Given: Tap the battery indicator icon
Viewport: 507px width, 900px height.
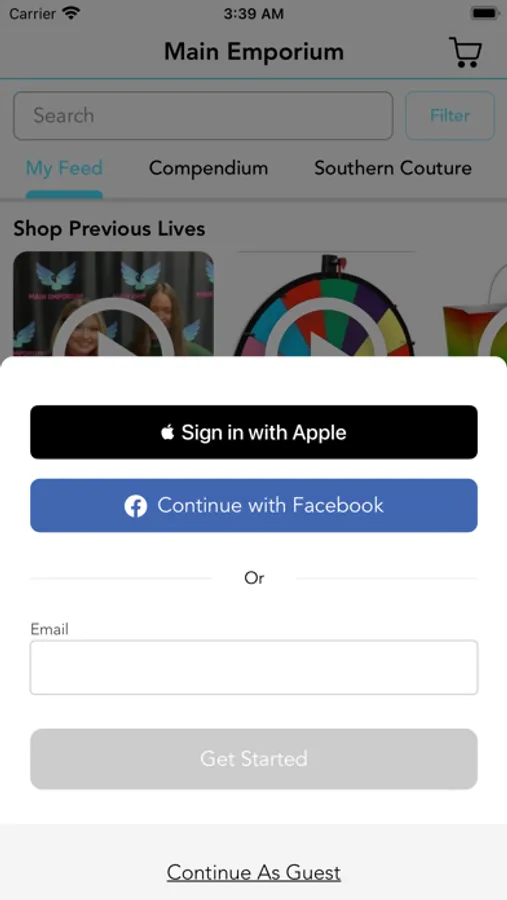Looking at the screenshot, I should (x=484, y=13).
